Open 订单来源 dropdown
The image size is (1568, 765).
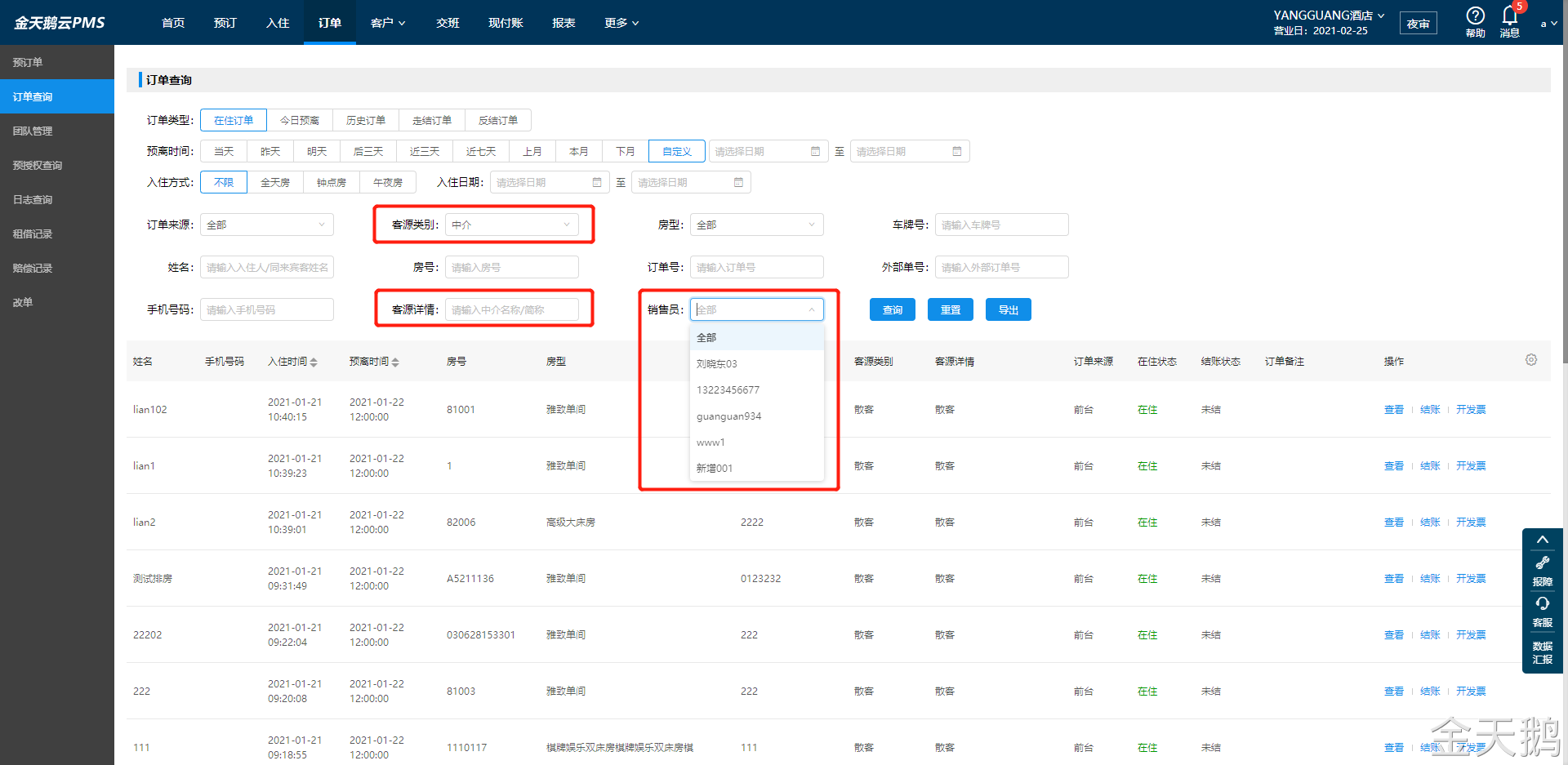[x=267, y=225]
